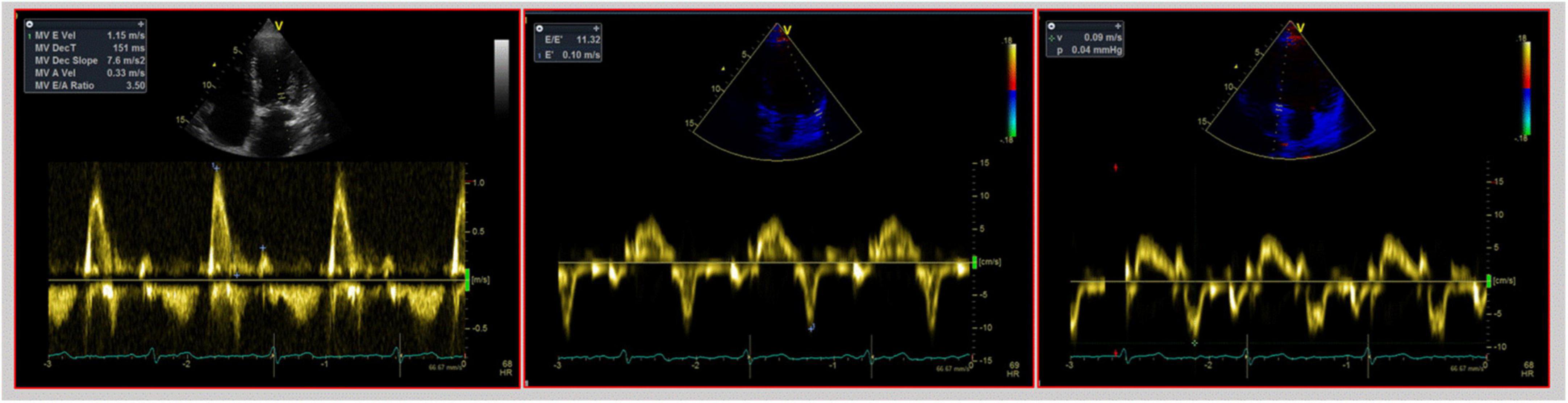Click the HR 69 readout in middle panel
The image size is (1568, 403).
tap(1013, 370)
